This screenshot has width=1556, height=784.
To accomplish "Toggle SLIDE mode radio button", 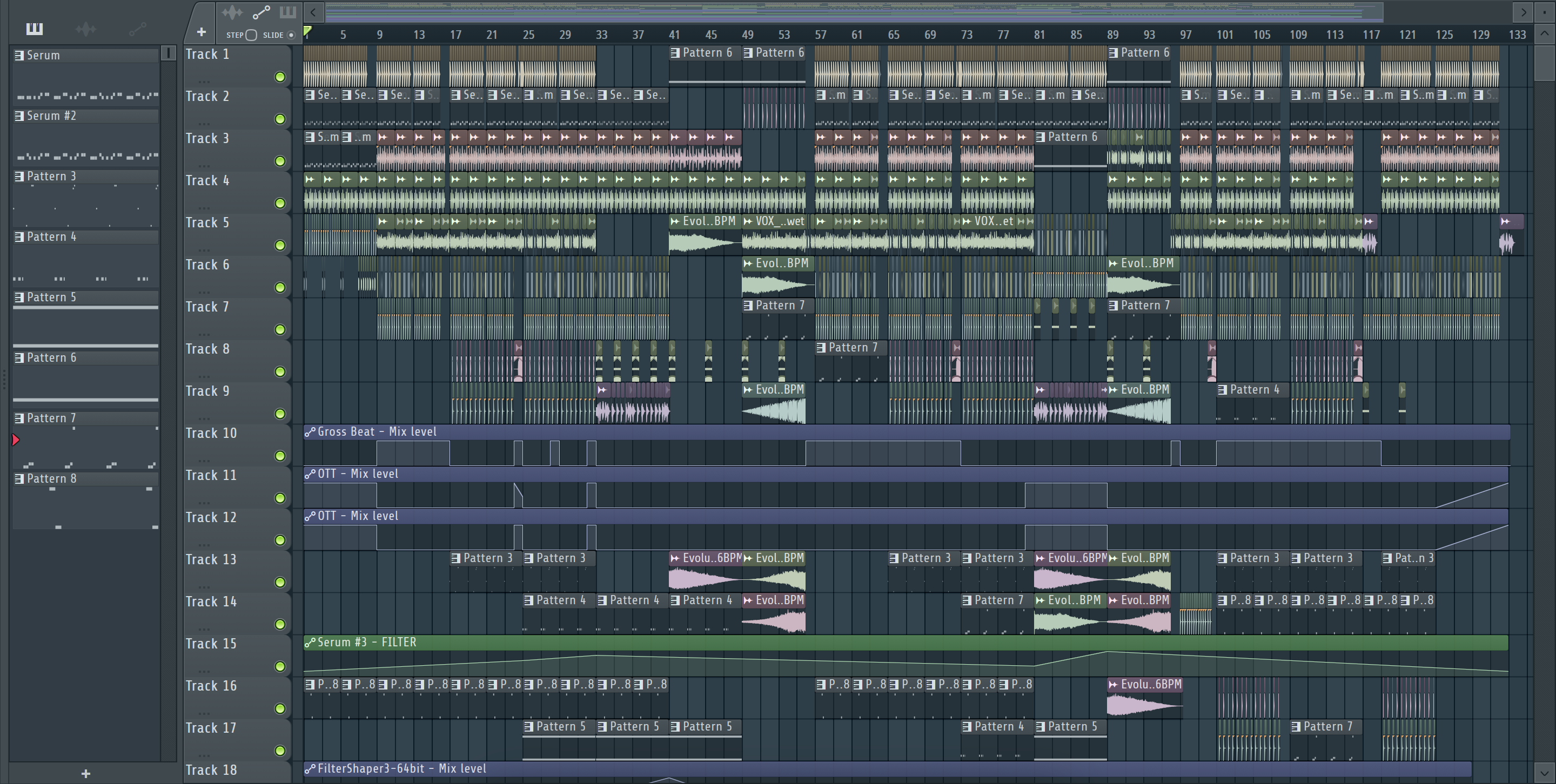I will tap(291, 35).
